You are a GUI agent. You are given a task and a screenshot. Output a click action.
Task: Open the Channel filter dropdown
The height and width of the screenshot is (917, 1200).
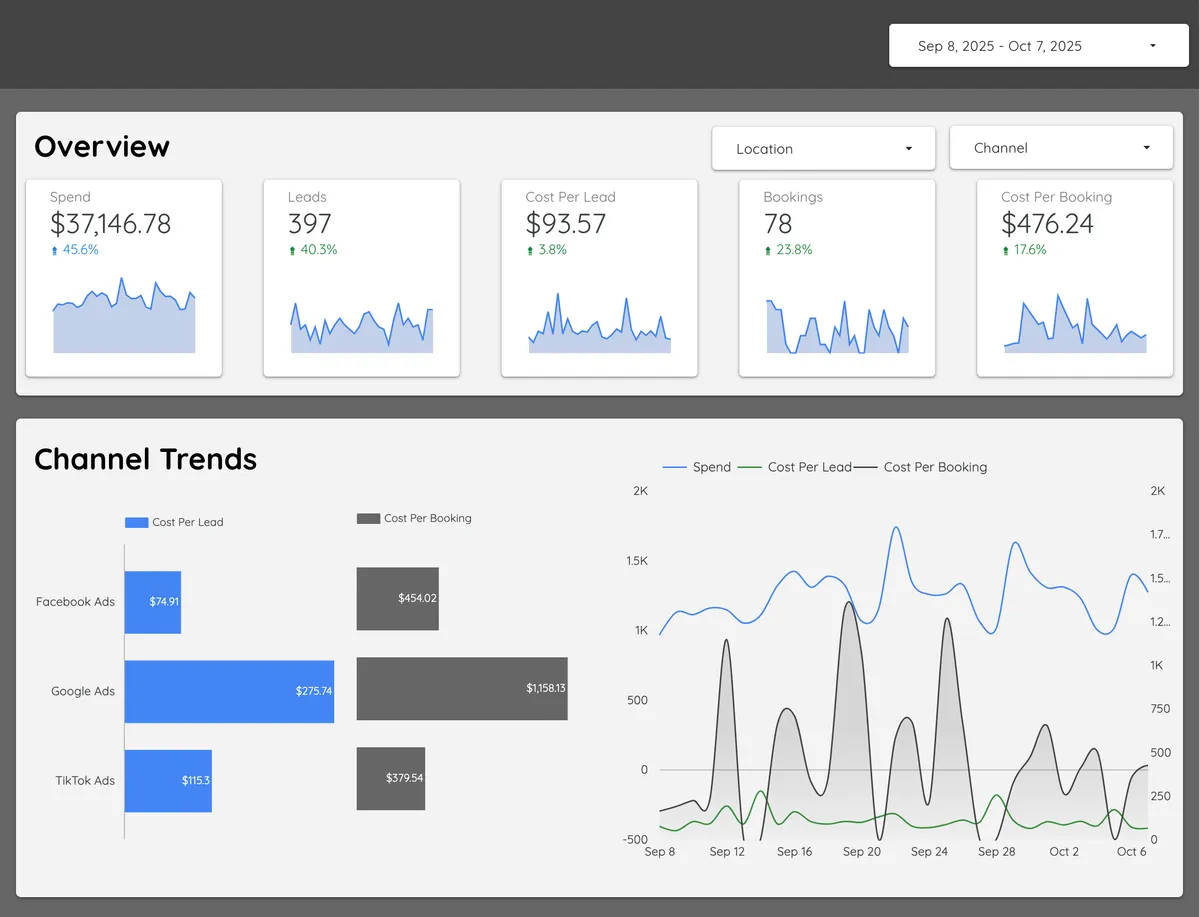point(1061,147)
